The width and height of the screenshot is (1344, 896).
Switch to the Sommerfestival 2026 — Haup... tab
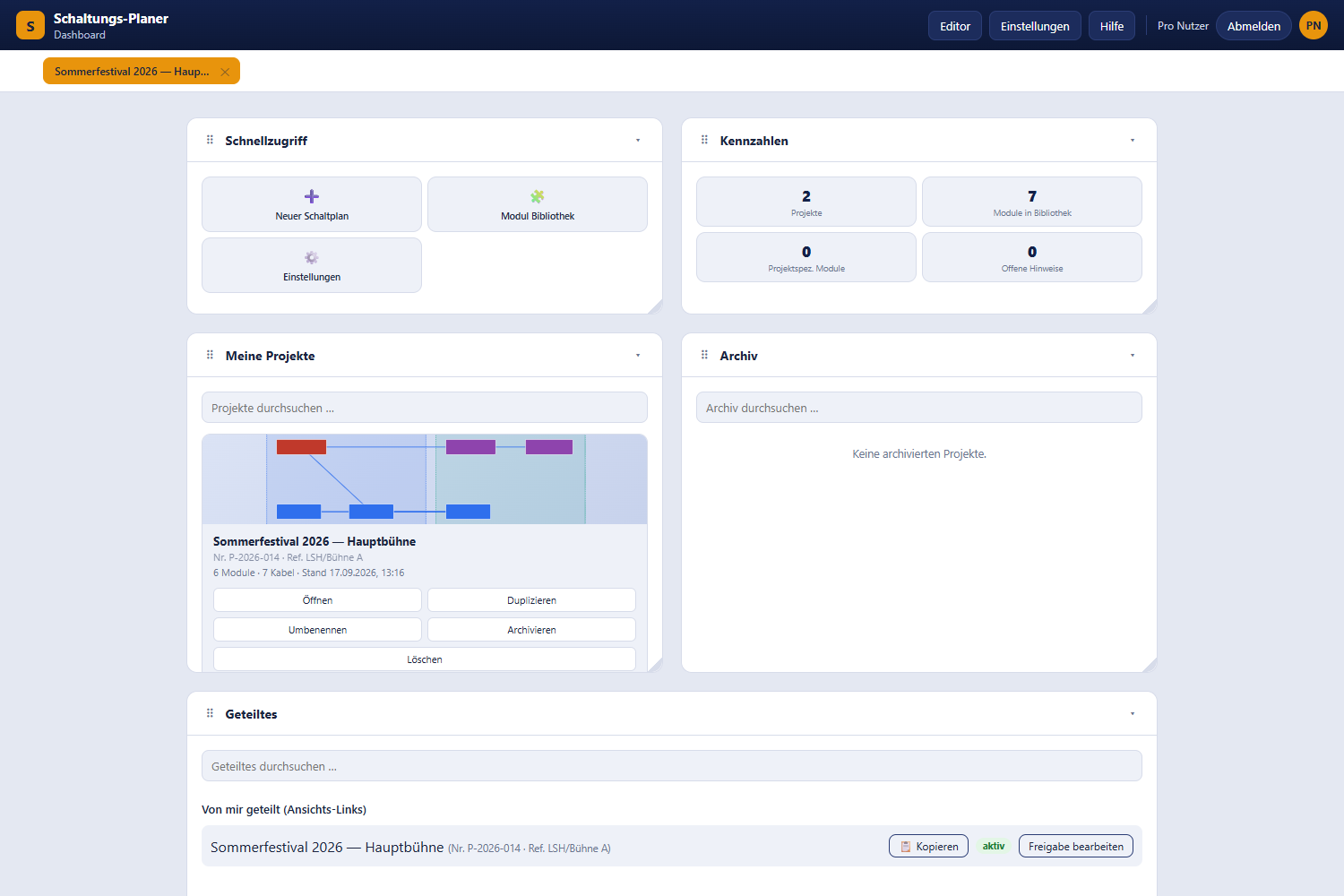tap(132, 72)
